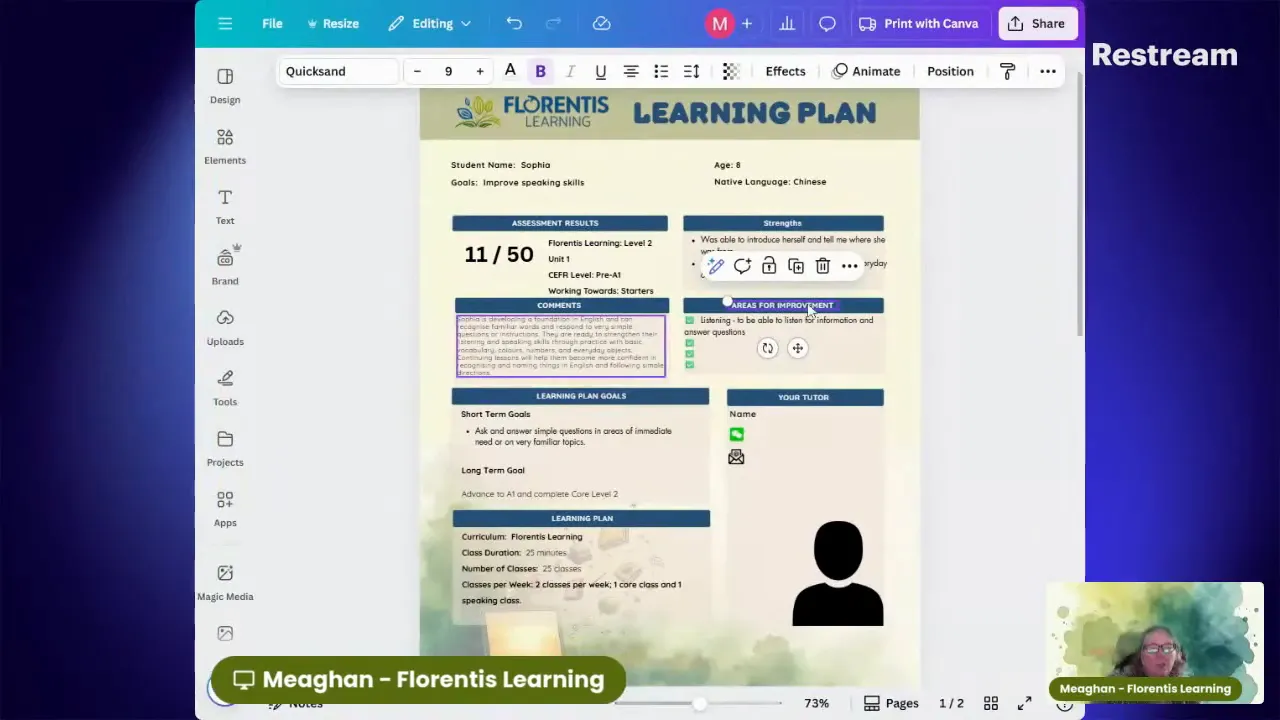
Task: Open the Resize option
Action: click(x=333, y=23)
